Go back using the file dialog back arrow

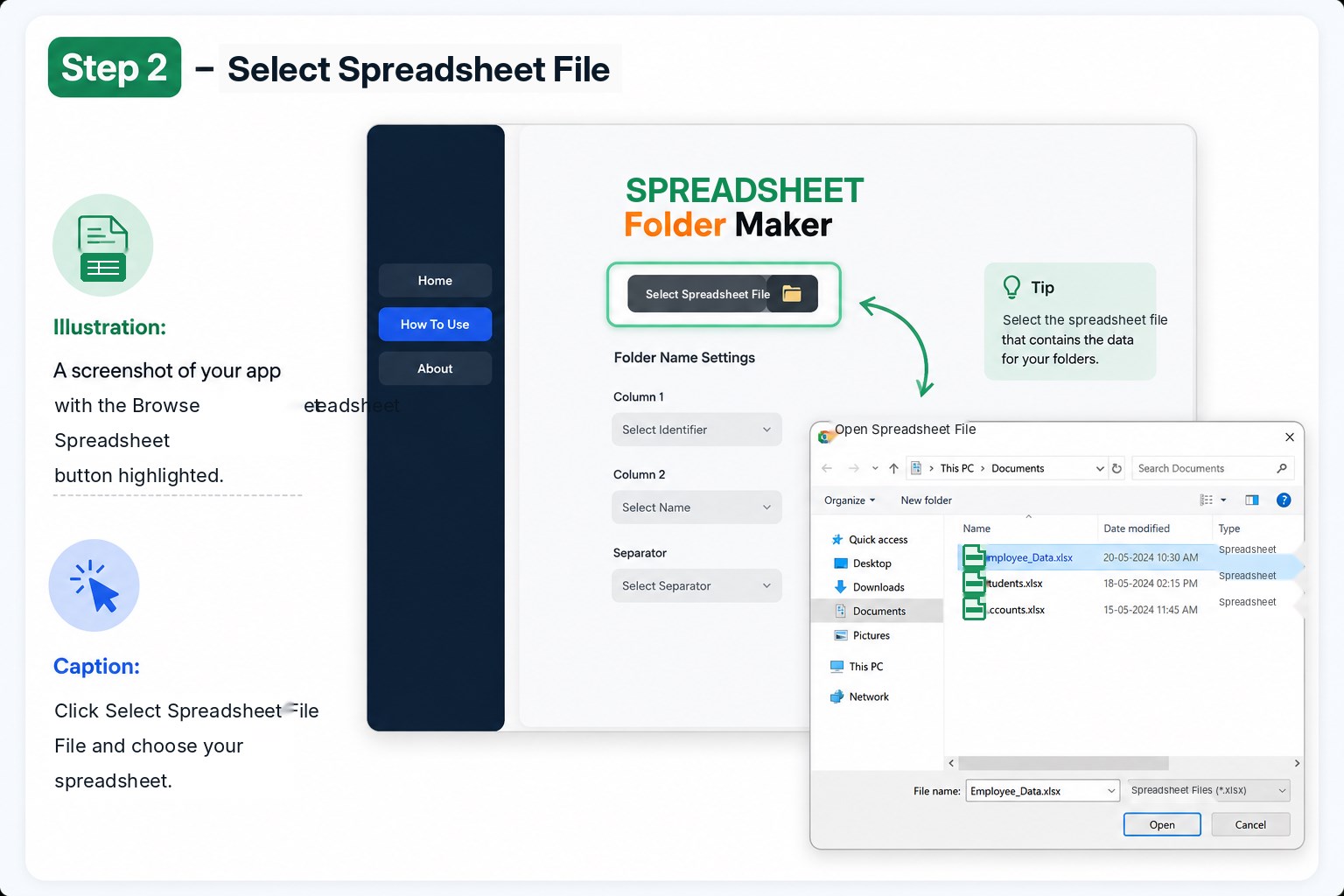827,468
